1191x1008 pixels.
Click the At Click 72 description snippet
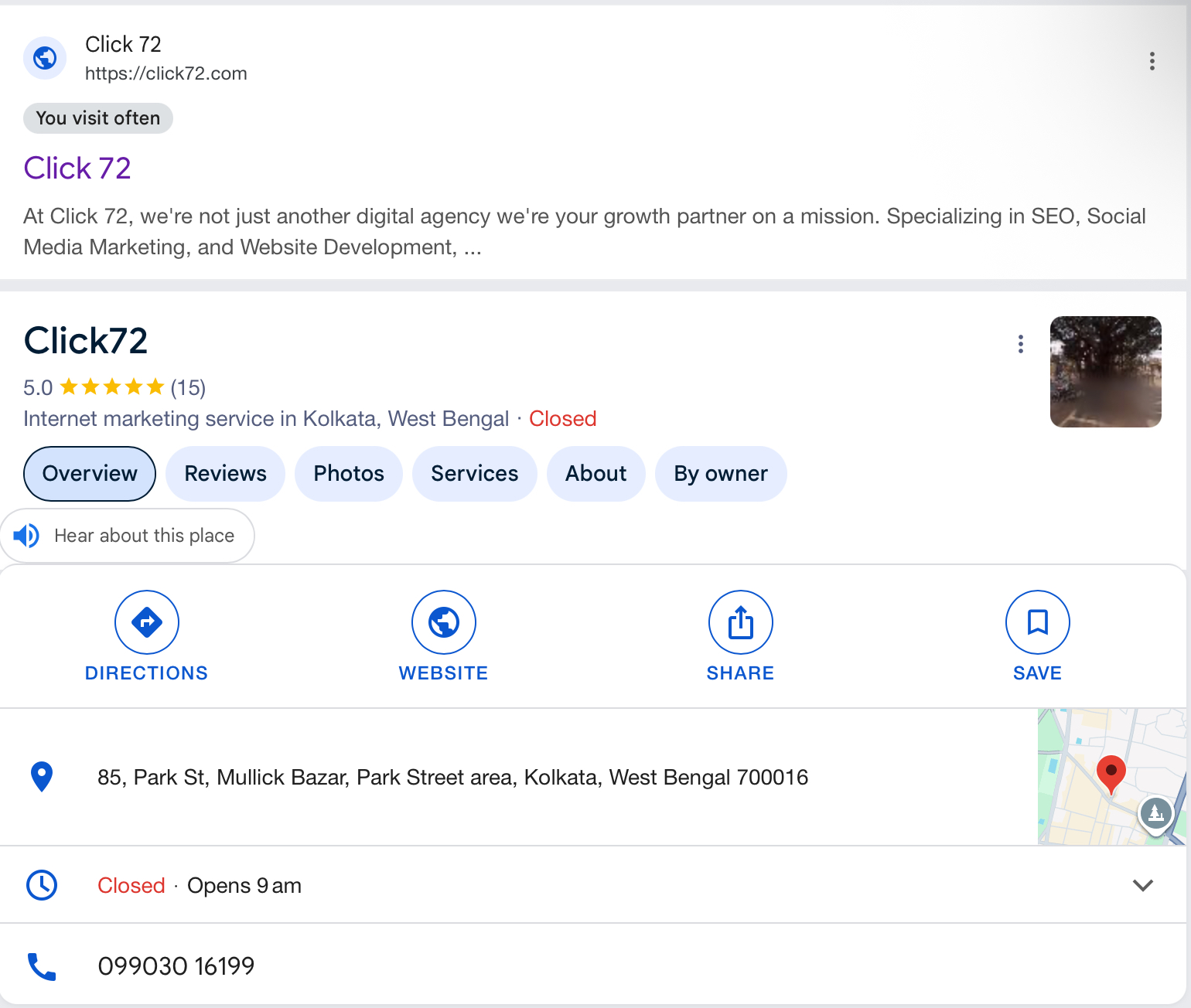[x=585, y=232]
